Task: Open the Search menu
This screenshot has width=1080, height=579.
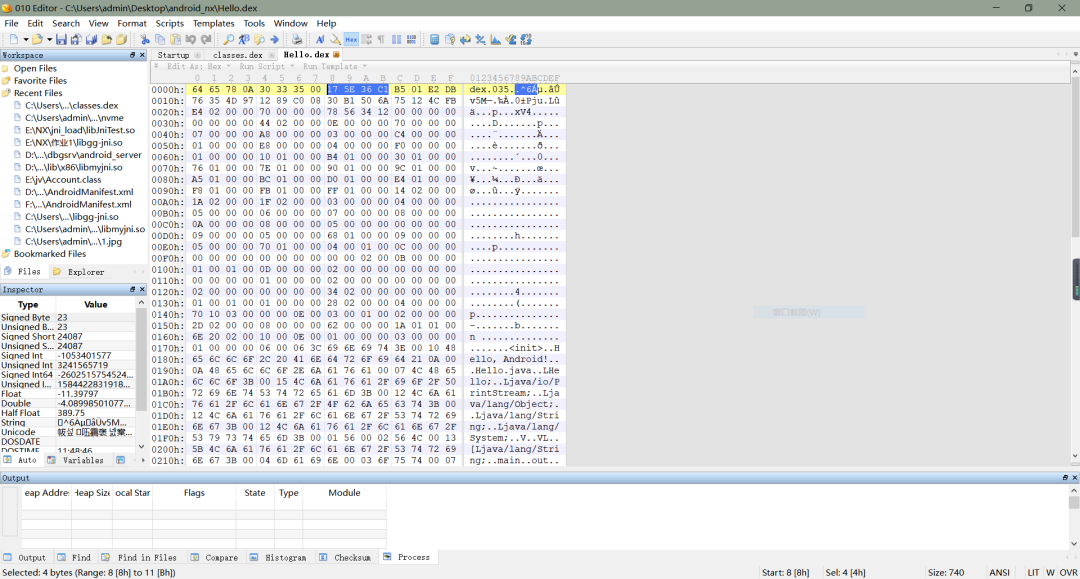Action: coord(66,23)
